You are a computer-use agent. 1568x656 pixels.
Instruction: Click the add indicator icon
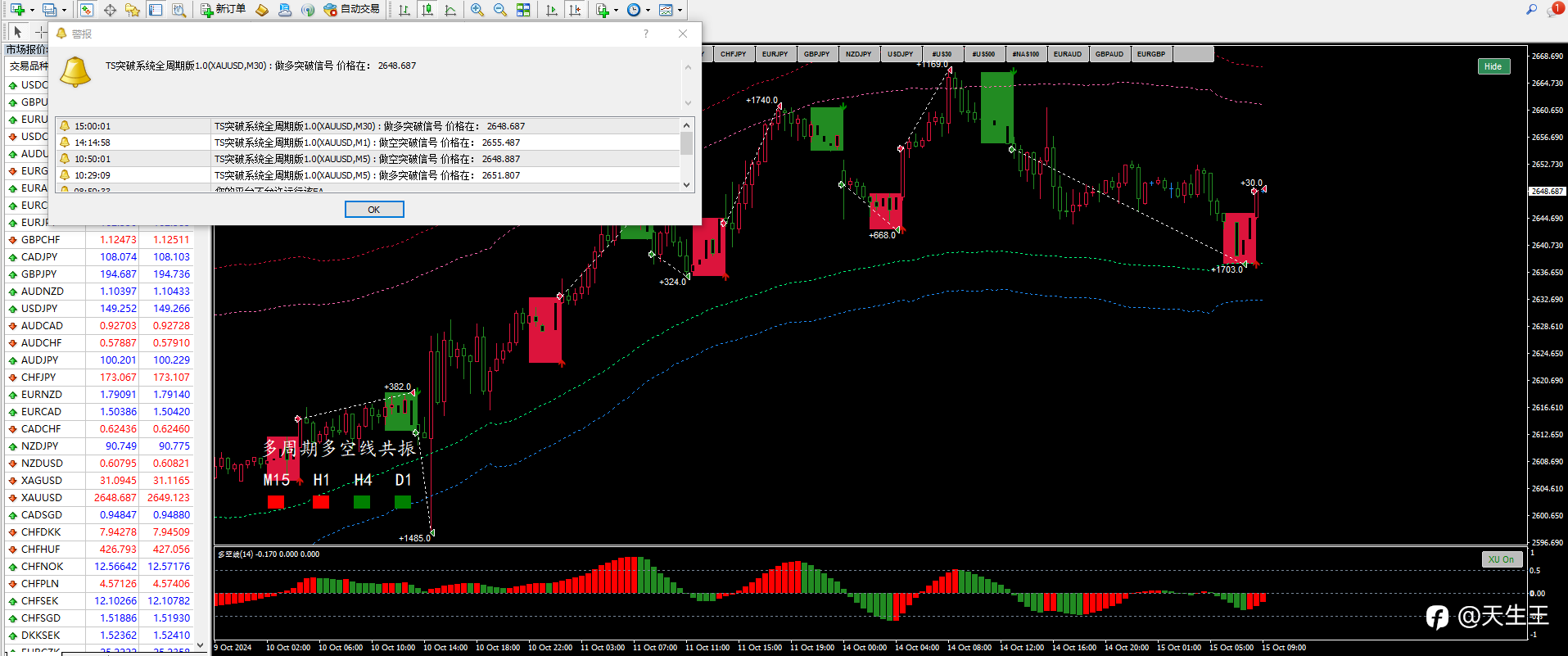603,10
